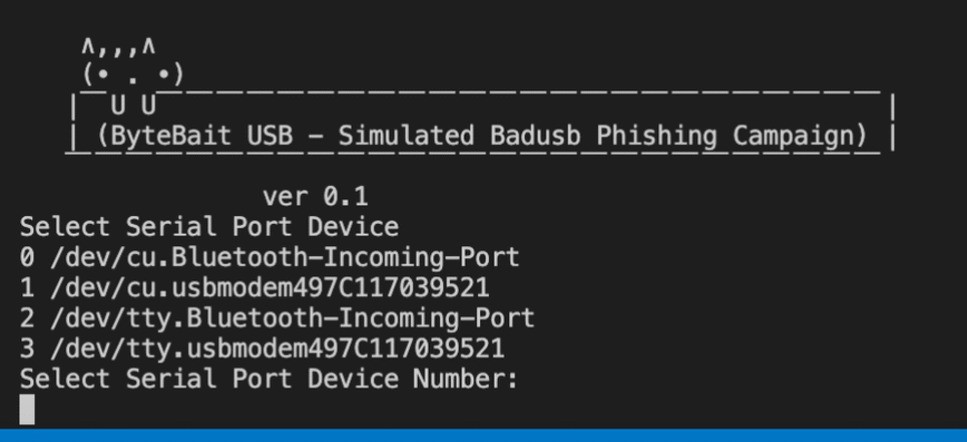Click the 'ver 0.1' version text
967x442 pixels.
pyautogui.click(x=315, y=197)
